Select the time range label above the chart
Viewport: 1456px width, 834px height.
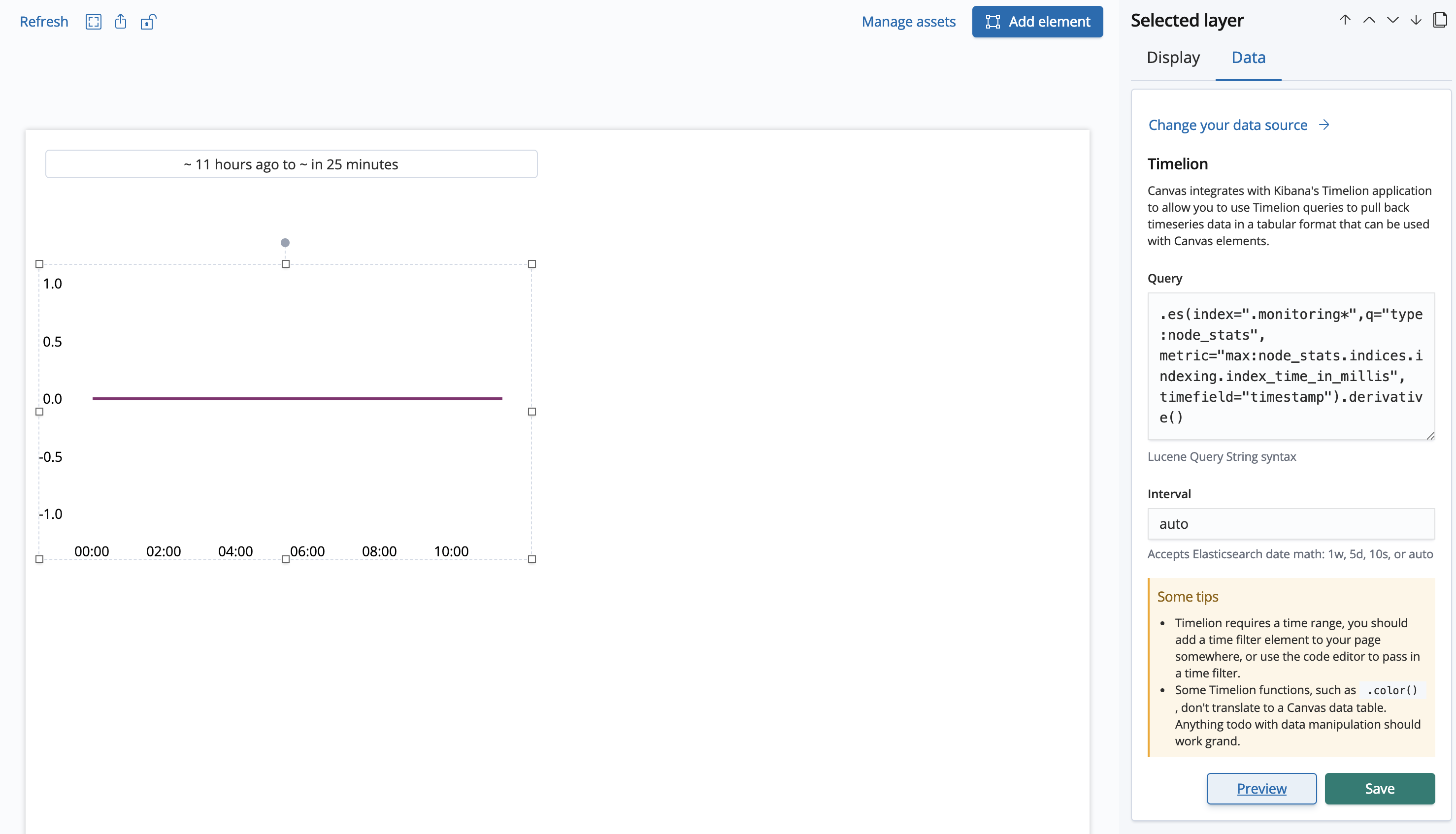pyautogui.click(x=291, y=164)
